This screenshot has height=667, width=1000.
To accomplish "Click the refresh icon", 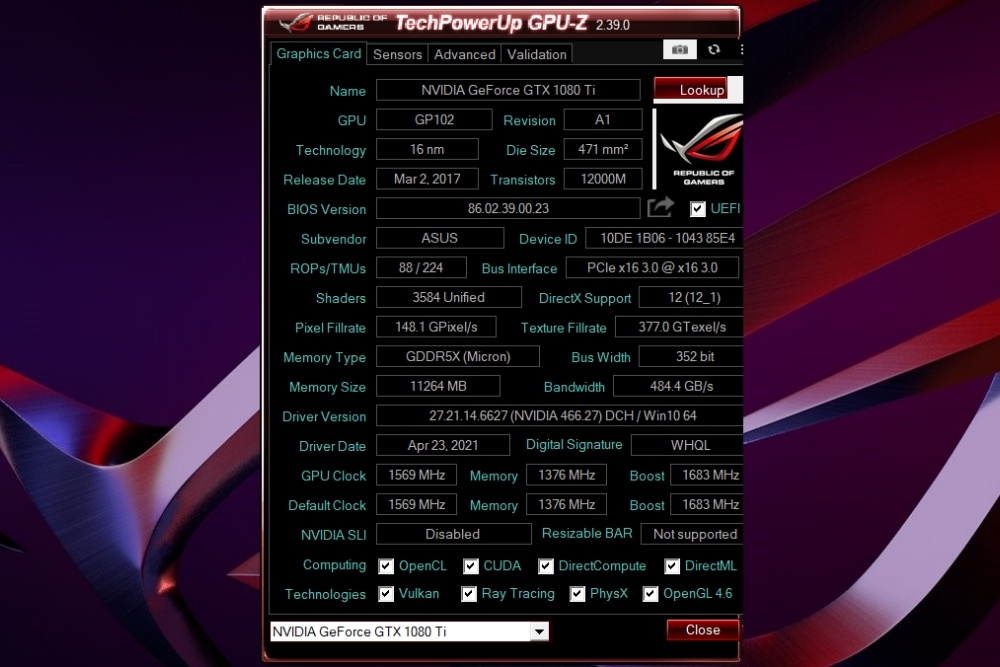I will 714,50.
